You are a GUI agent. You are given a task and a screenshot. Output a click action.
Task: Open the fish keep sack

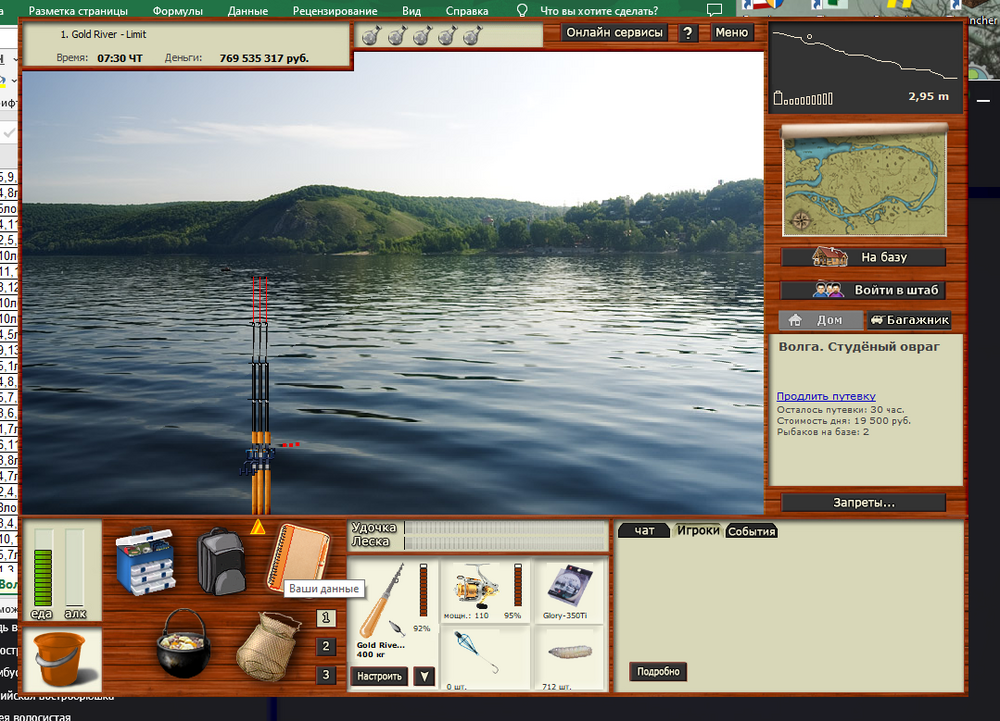[x=267, y=646]
